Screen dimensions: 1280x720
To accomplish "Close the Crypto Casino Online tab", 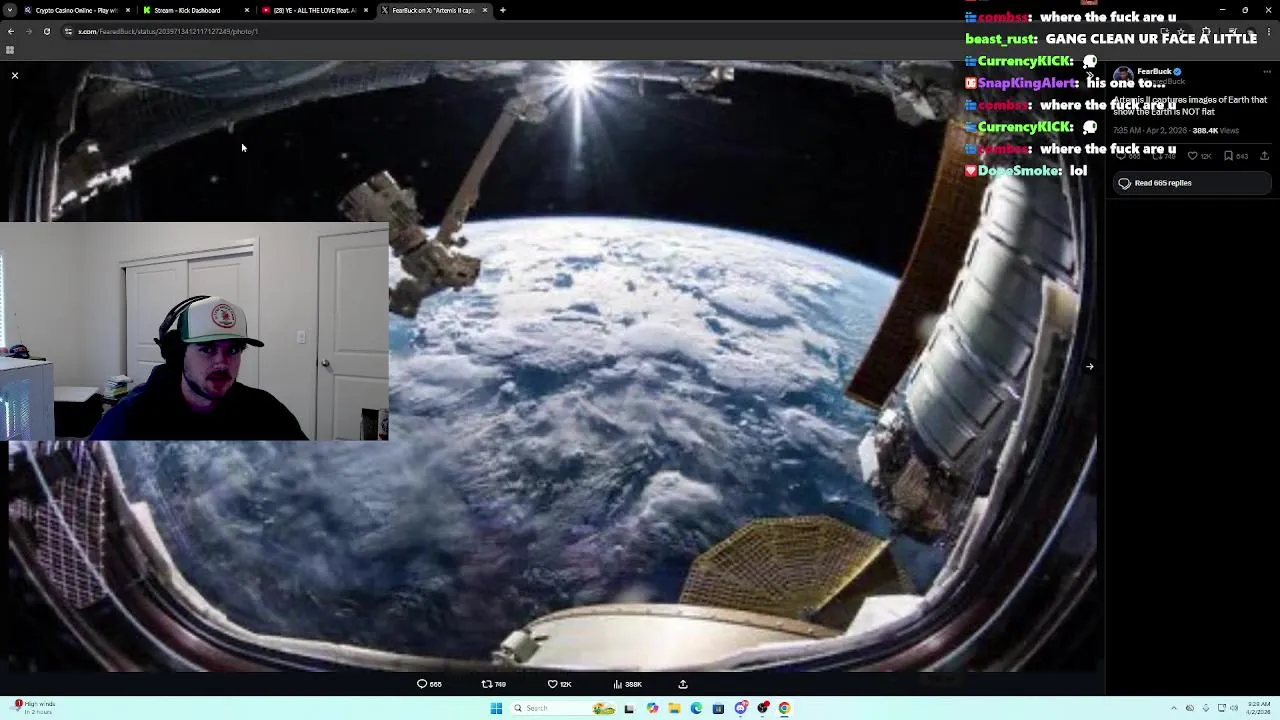I will [x=127, y=10].
